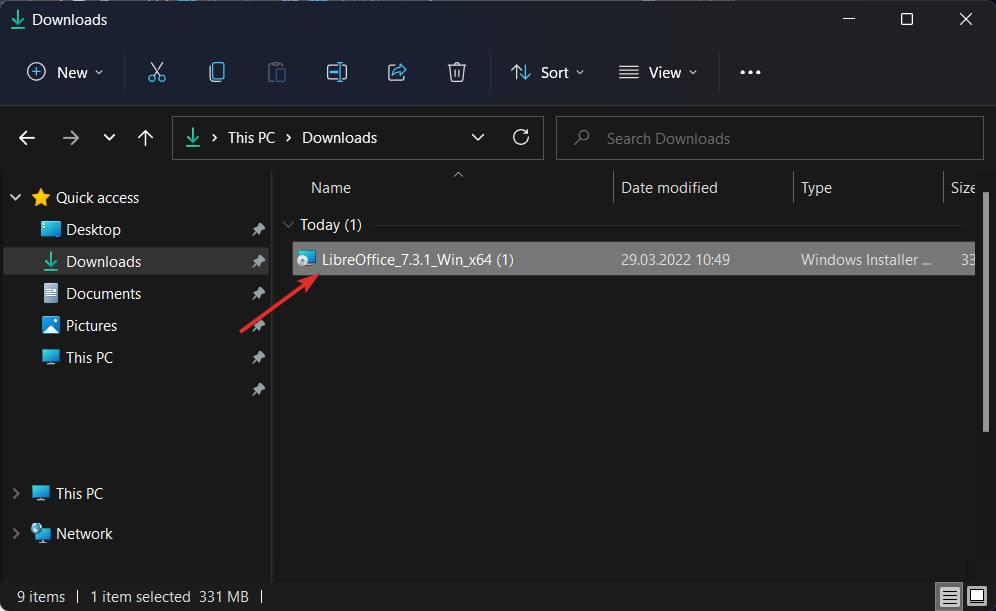Screen dimensions: 996x611
Task: Refresh the Downloads folder view
Action: (520, 137)
